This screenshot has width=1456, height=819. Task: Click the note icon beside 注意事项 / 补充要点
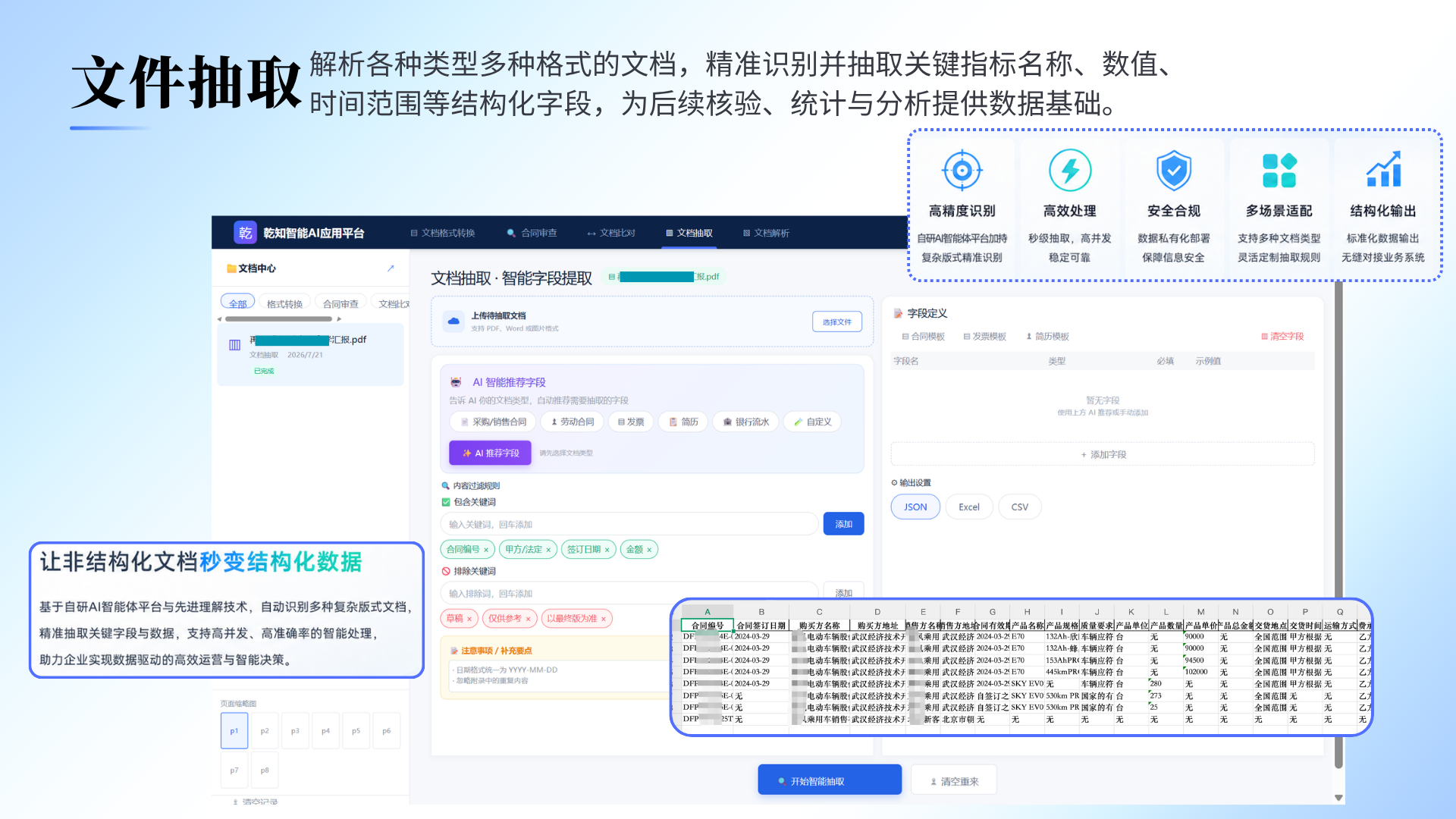tap(454, 651)
